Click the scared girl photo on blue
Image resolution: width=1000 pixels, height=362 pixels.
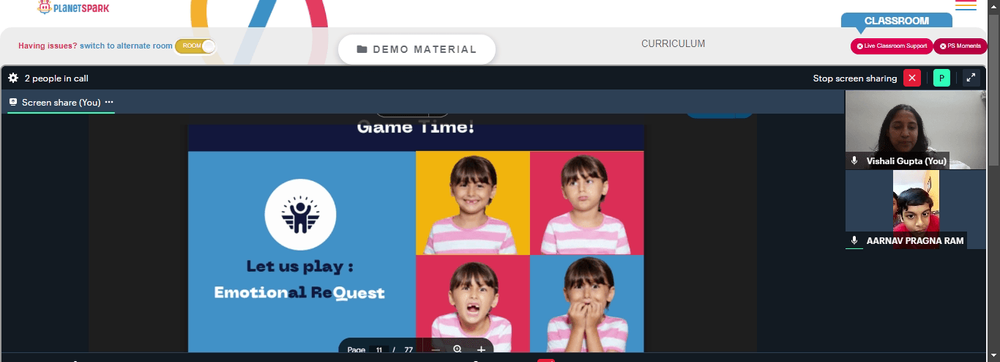pos(587,303)
